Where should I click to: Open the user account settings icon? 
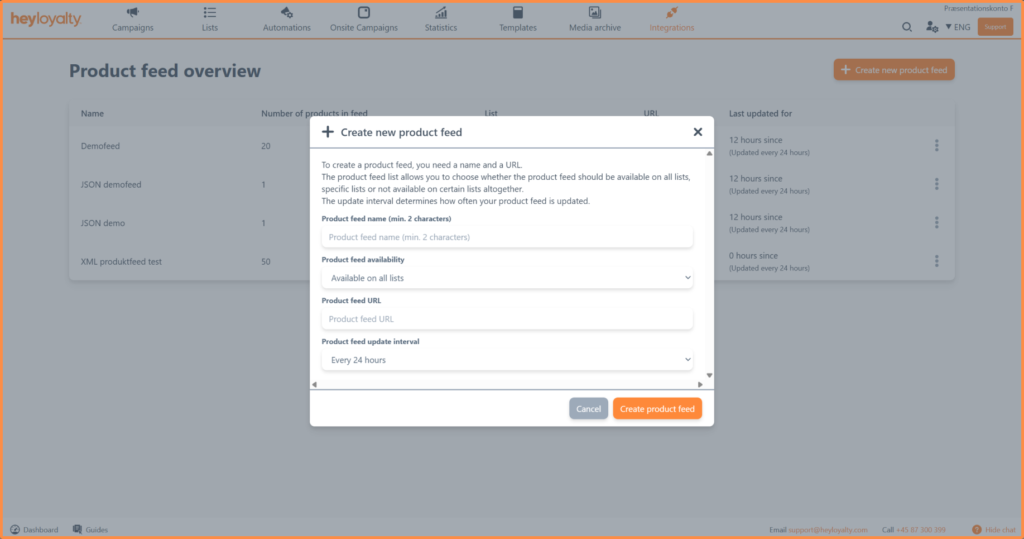click(931, 27)
